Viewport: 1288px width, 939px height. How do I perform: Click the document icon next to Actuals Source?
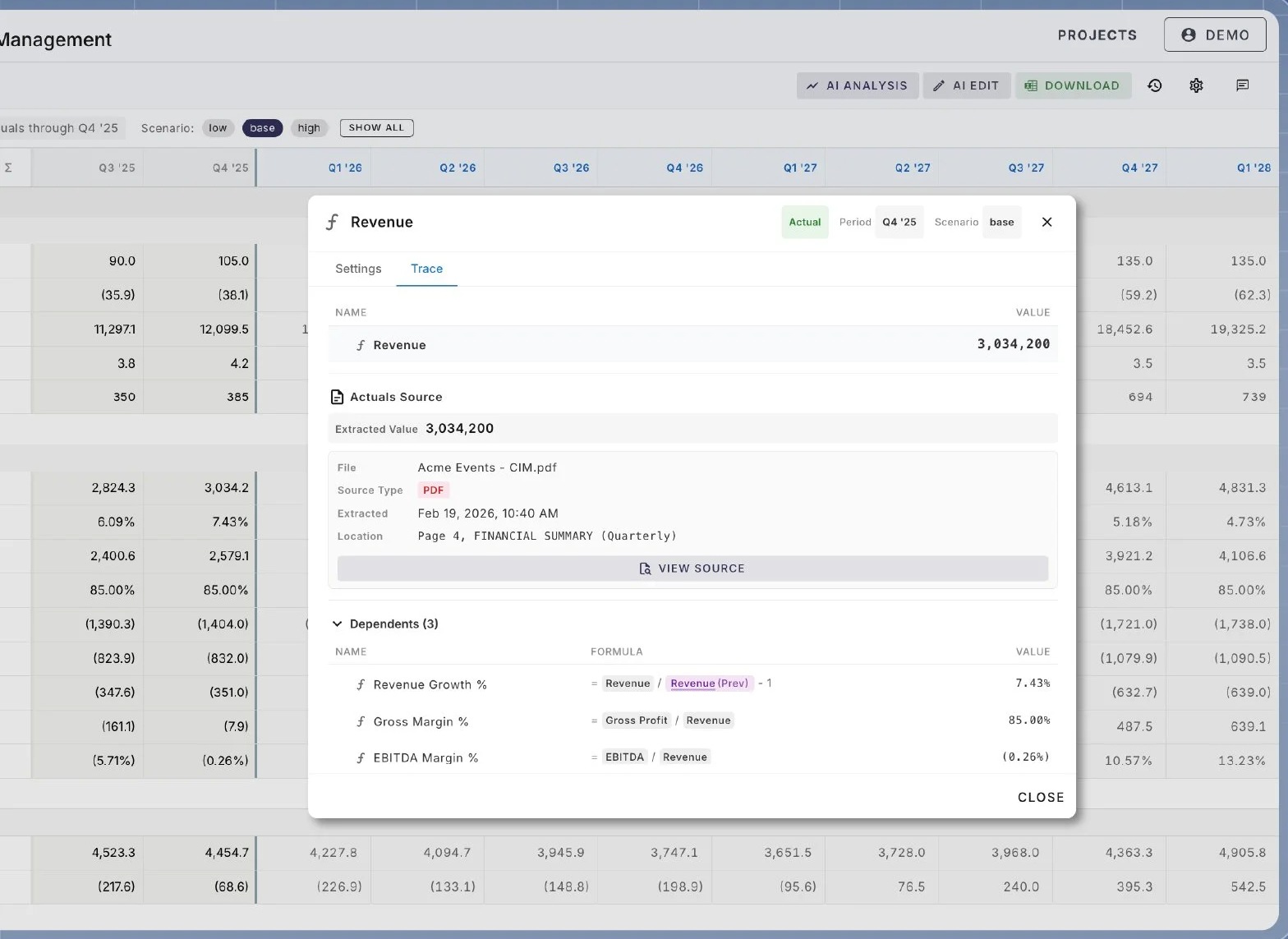[337, 397]
